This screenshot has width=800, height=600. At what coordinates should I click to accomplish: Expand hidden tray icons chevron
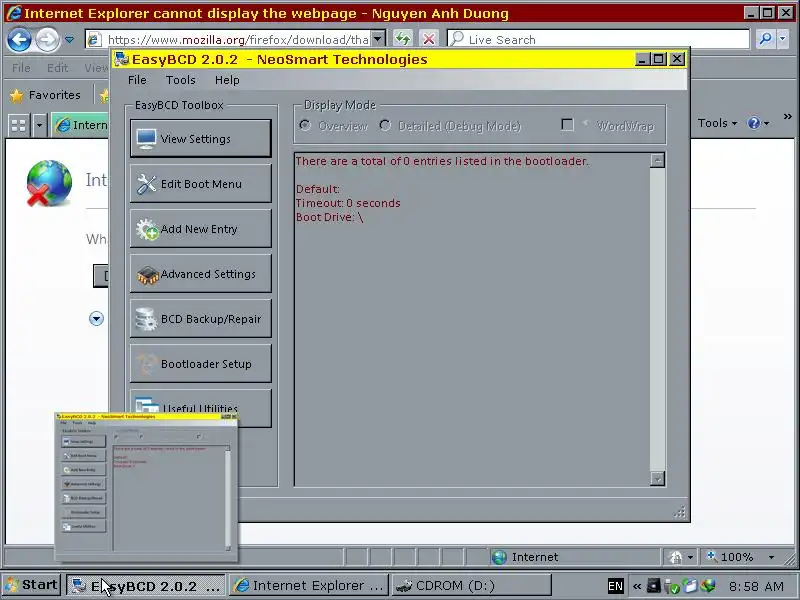point(637,586)
